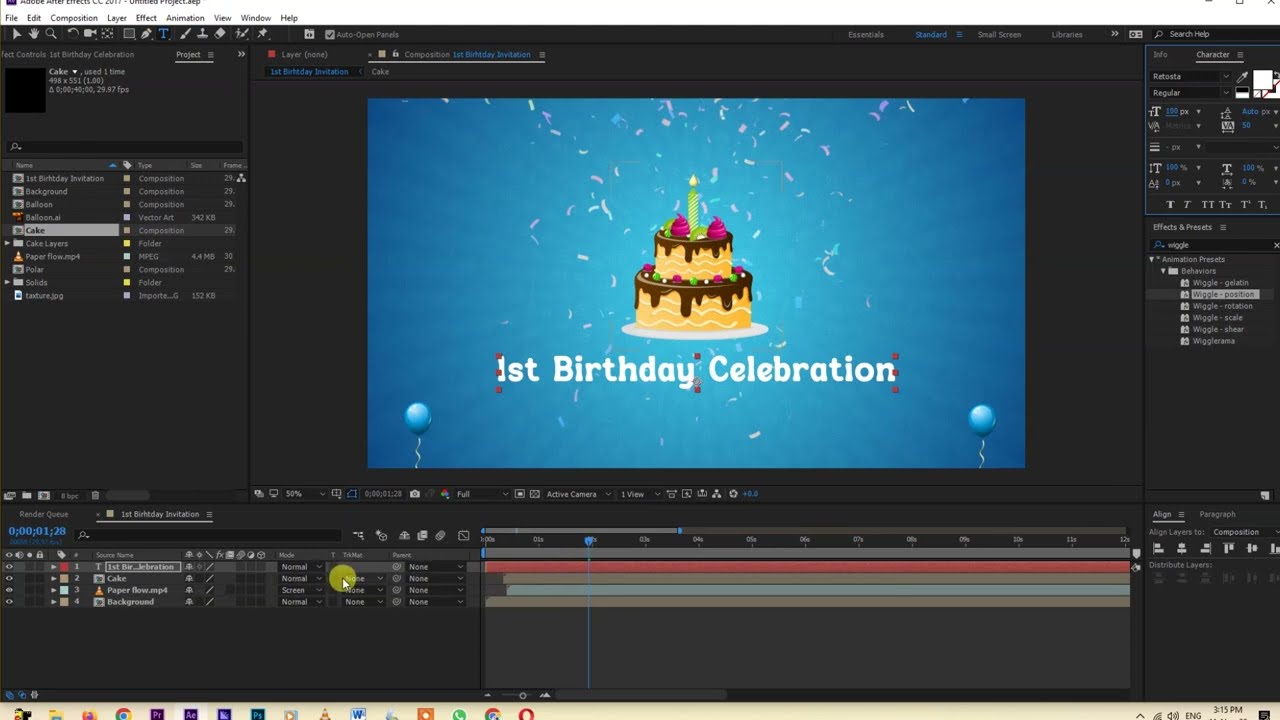1280x720 pixels.
Task: Select the Zoom magnifier tool
Action: 50,34
